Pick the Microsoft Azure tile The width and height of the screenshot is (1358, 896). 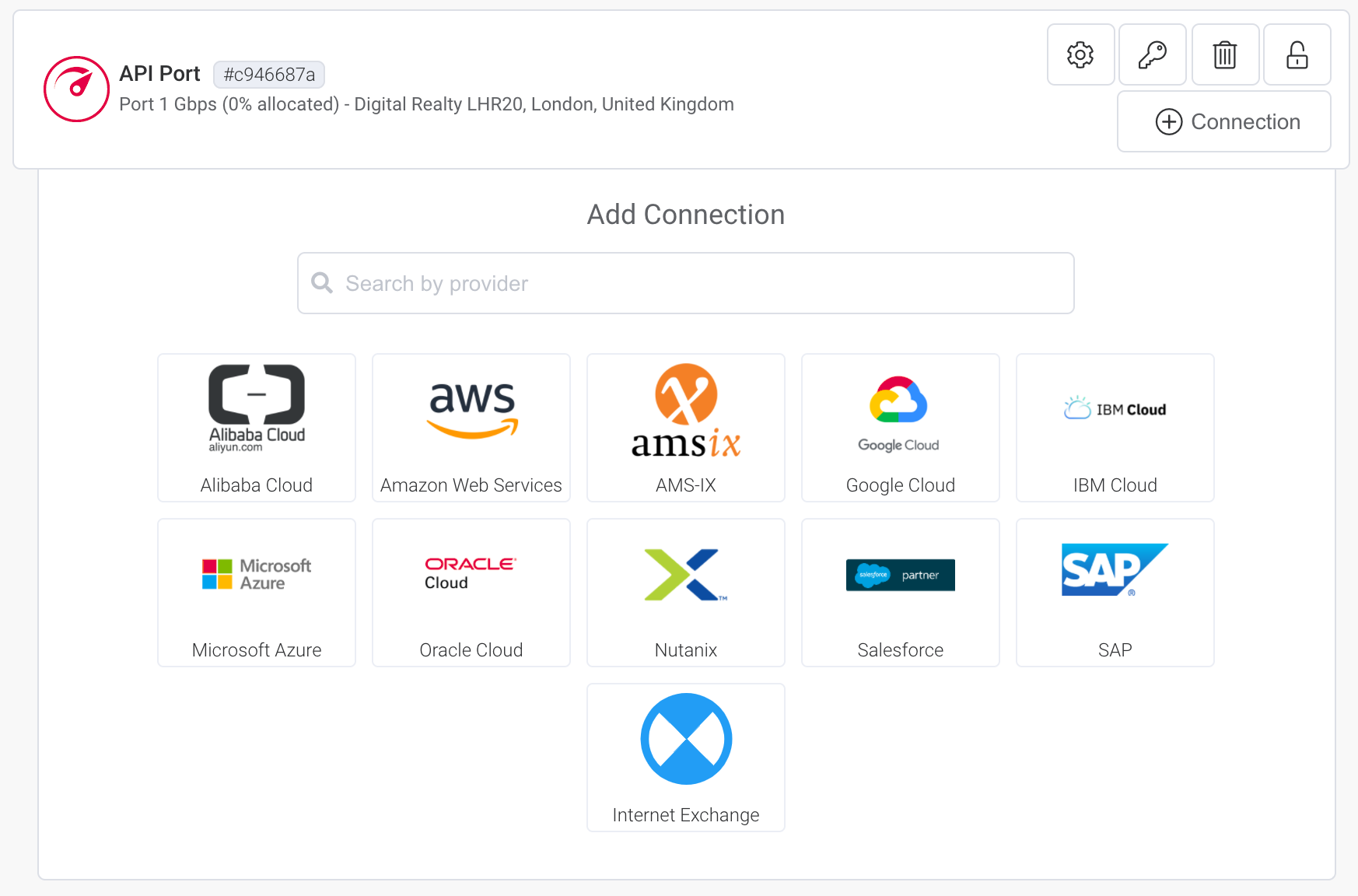tap(256, 593)
